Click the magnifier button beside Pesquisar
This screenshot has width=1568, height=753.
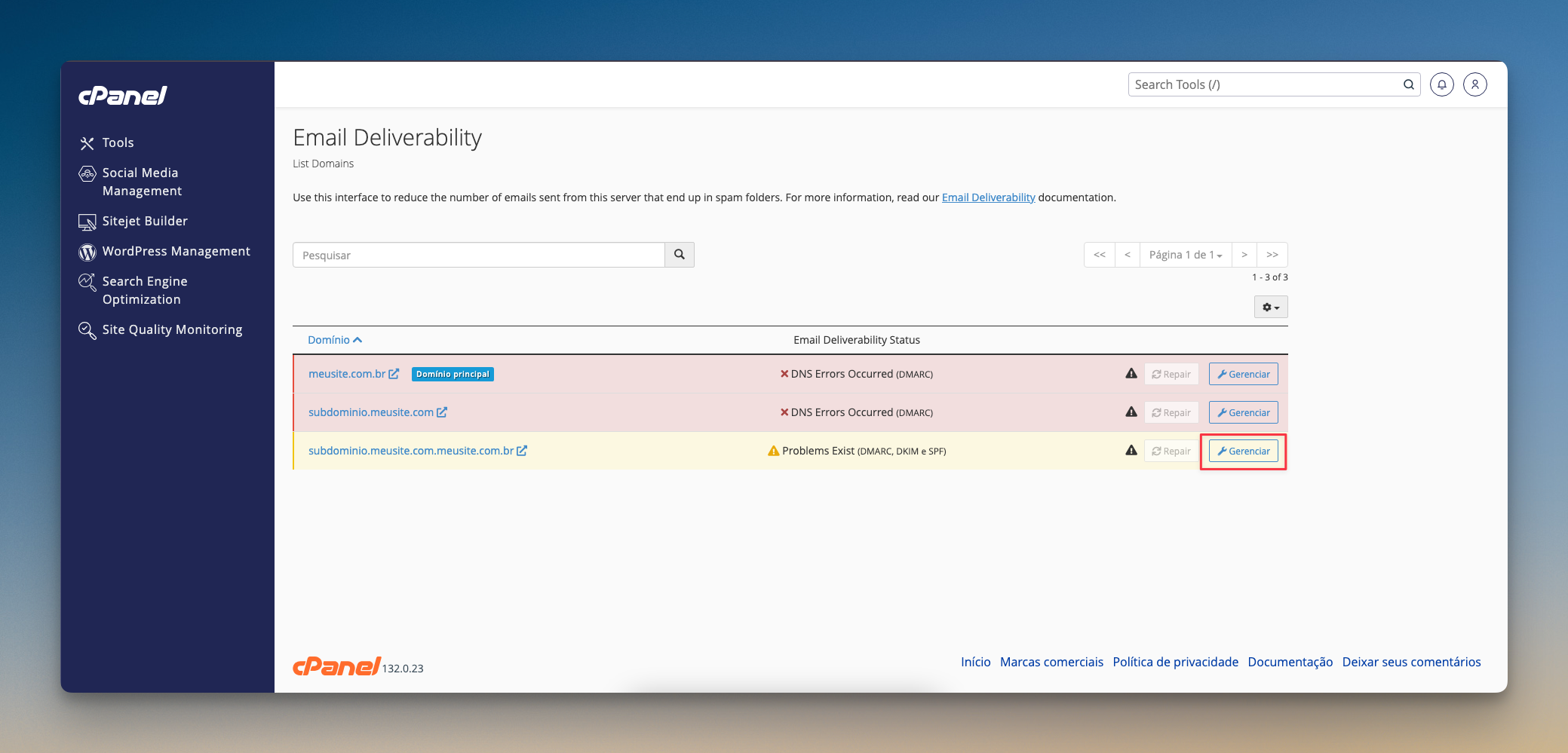679,255
